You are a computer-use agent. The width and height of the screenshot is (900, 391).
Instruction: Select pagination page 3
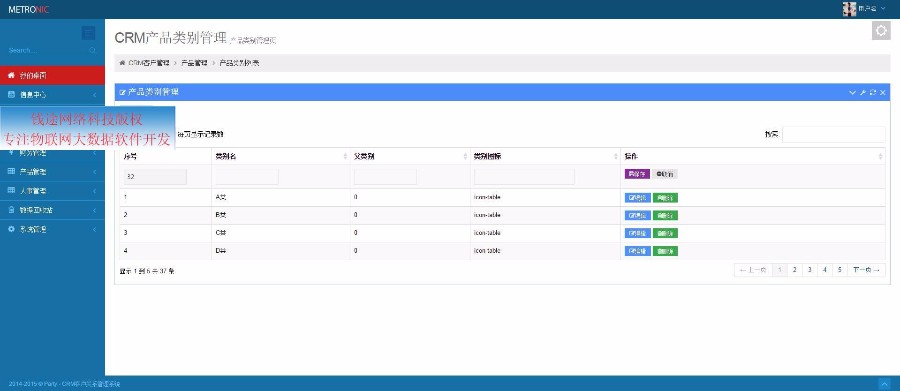(809, 270)
